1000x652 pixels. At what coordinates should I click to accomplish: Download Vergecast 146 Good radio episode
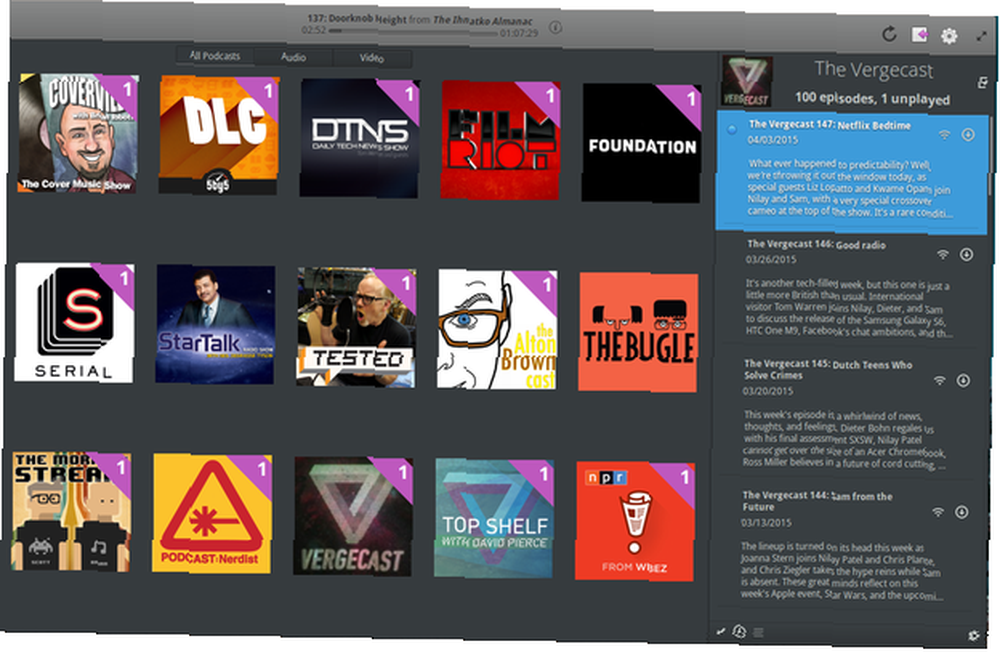click(966, 255)
